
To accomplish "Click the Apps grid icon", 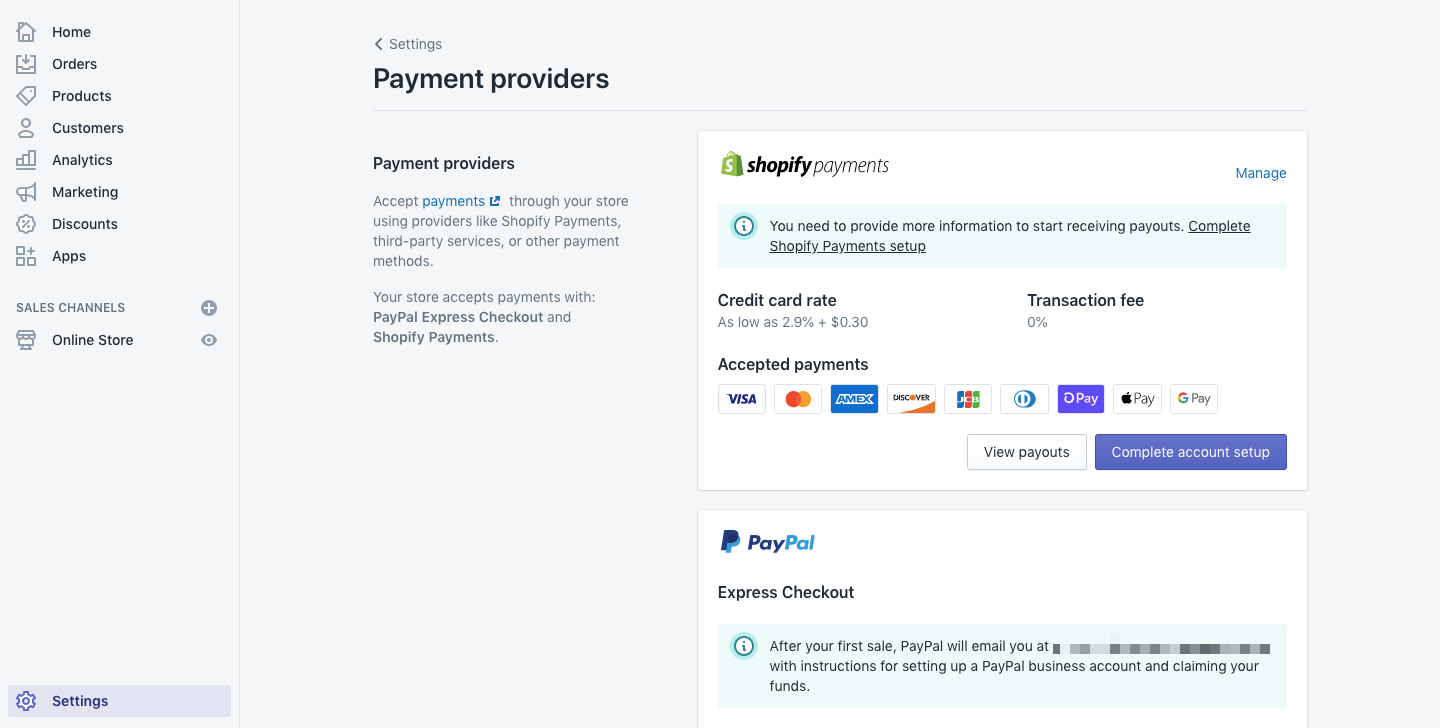I will tap(26, 256).
